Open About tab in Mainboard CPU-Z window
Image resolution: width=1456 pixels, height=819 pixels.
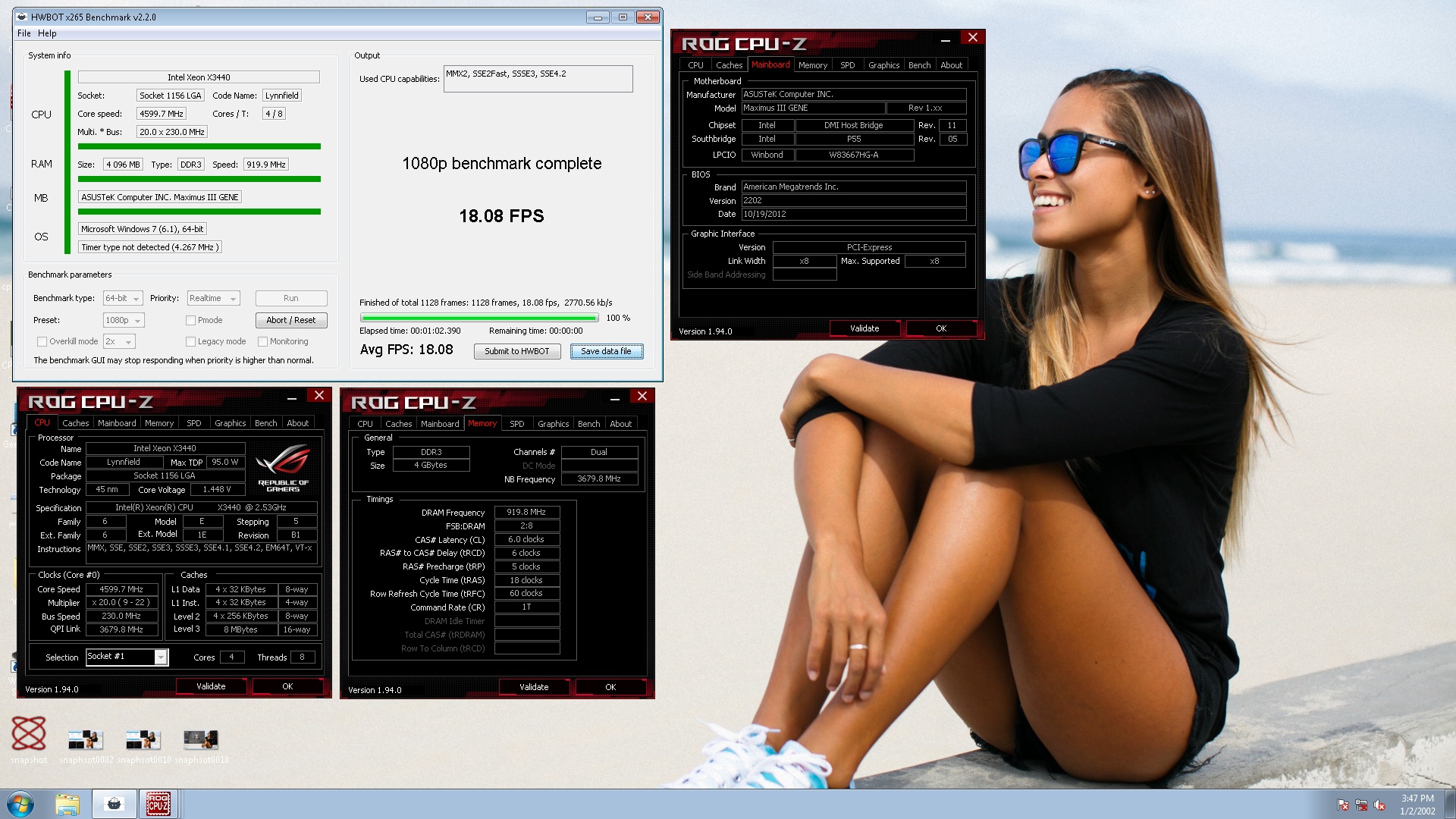point(951,65)
